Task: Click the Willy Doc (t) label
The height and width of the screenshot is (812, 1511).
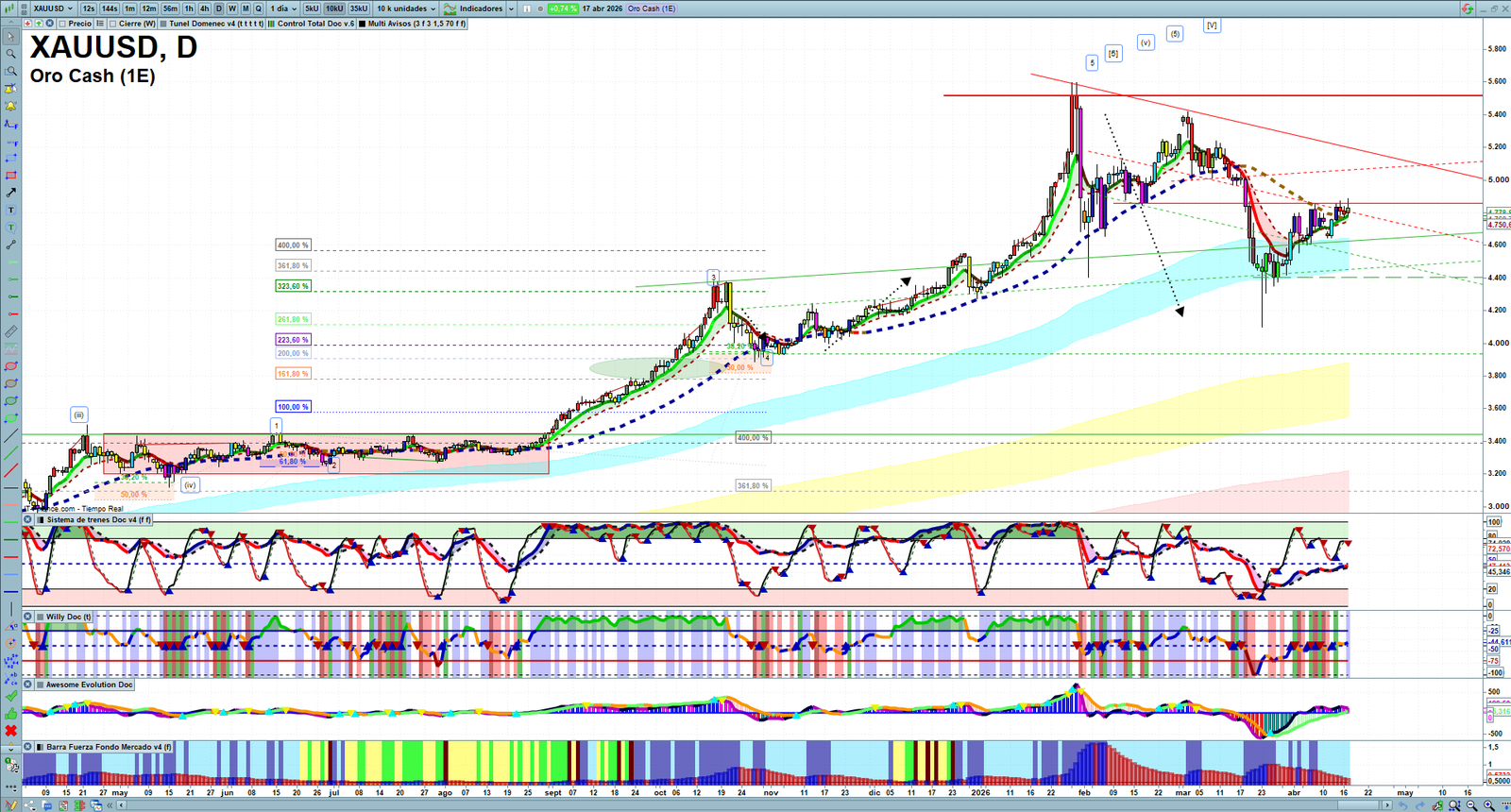Action: click(x=69, y=617)
